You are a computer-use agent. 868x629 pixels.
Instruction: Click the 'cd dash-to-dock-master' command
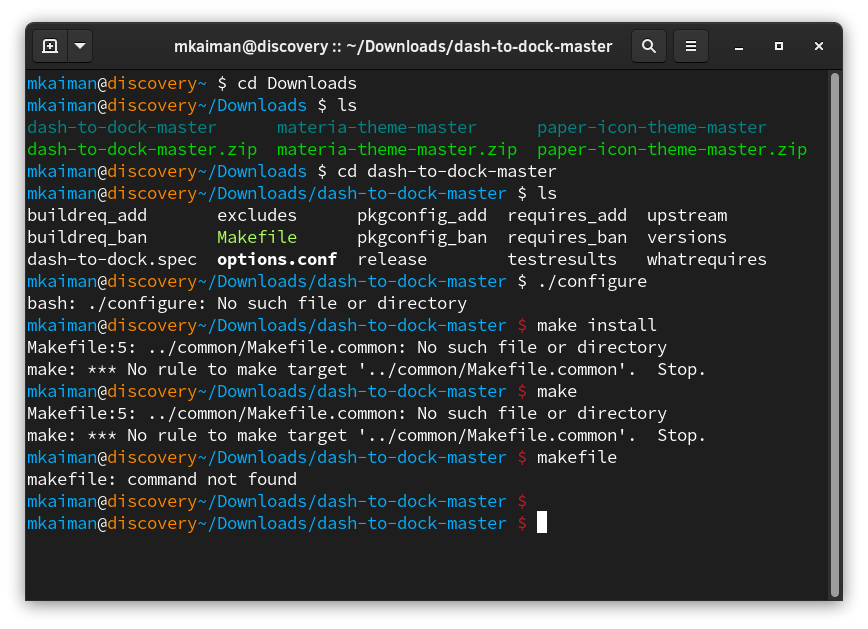447,172
